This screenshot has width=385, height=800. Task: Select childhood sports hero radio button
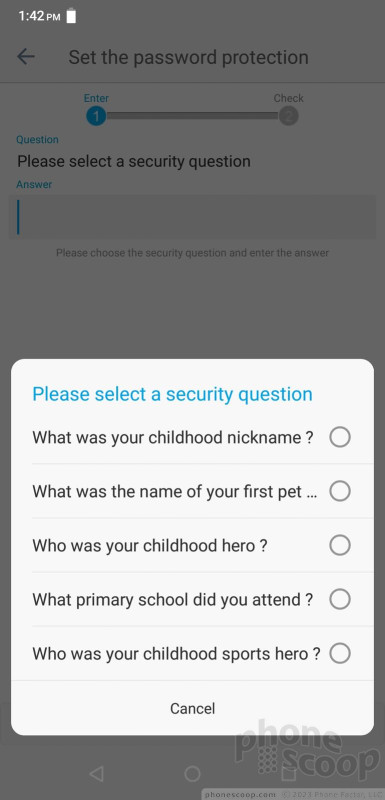tap(340, 653)
